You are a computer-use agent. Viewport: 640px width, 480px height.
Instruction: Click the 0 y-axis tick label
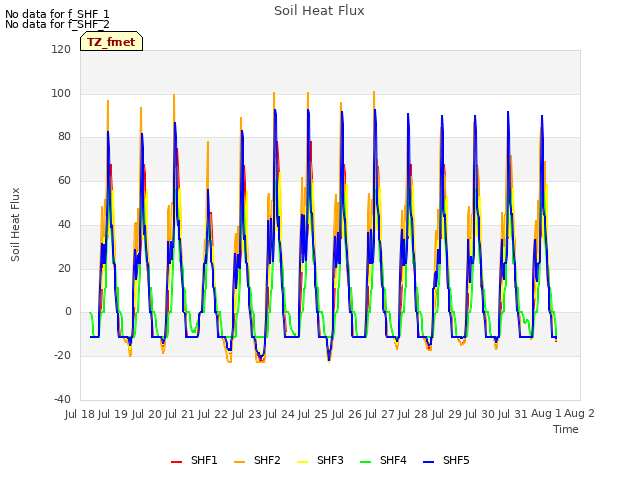point(68,312)
